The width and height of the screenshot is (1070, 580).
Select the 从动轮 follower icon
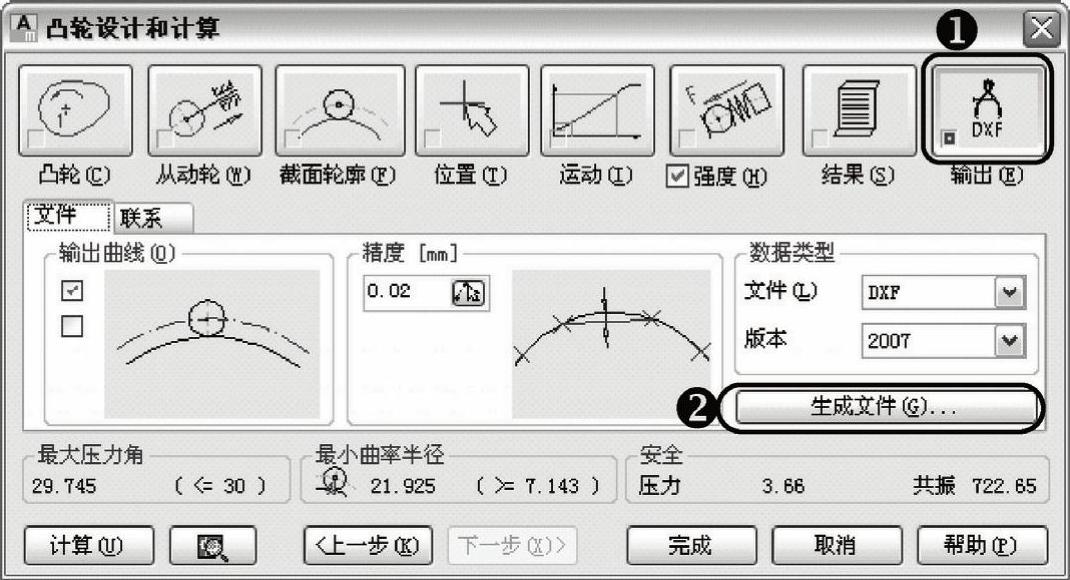(204, 108)
